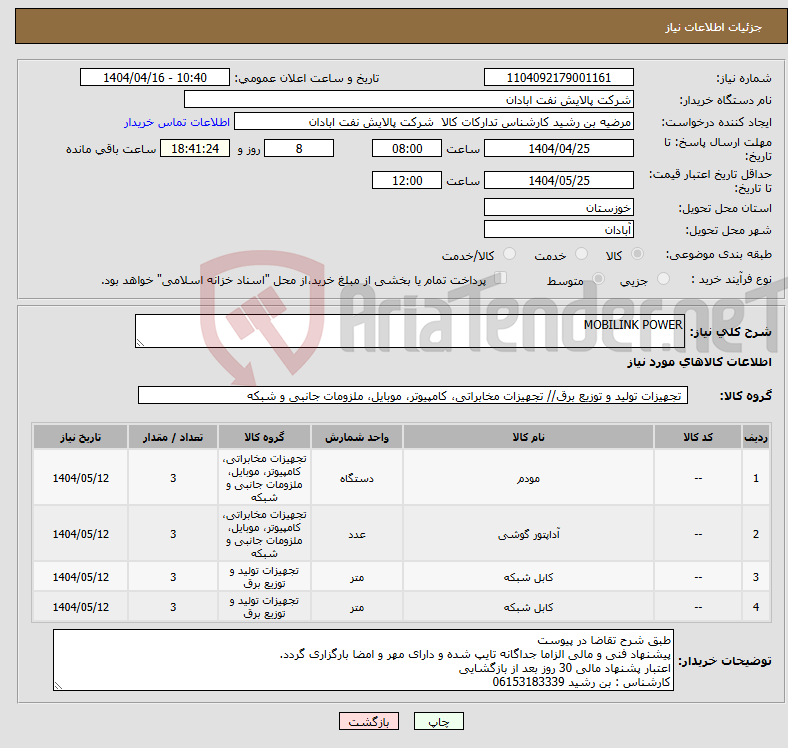The width and height of the screenshot is (788, 748).
Task: Click کابل شبکه in row 4
Action: [528, 607]
